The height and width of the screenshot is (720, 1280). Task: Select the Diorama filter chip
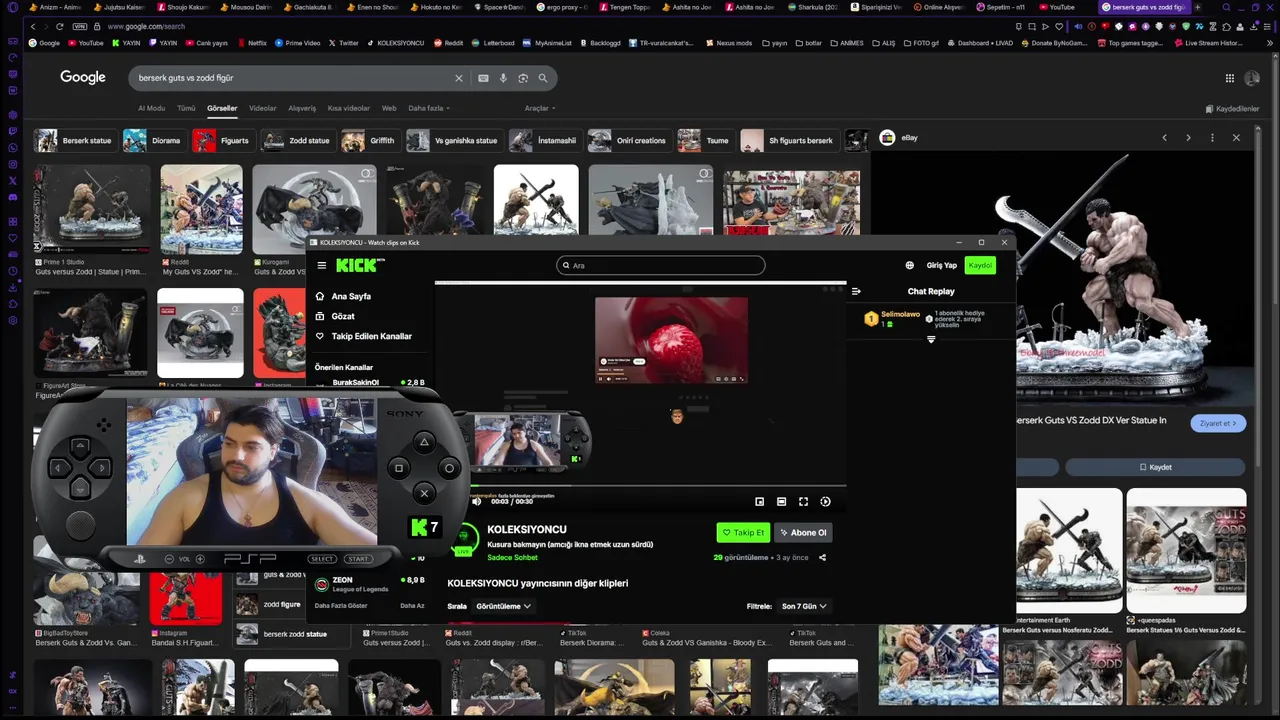point(153,140)
